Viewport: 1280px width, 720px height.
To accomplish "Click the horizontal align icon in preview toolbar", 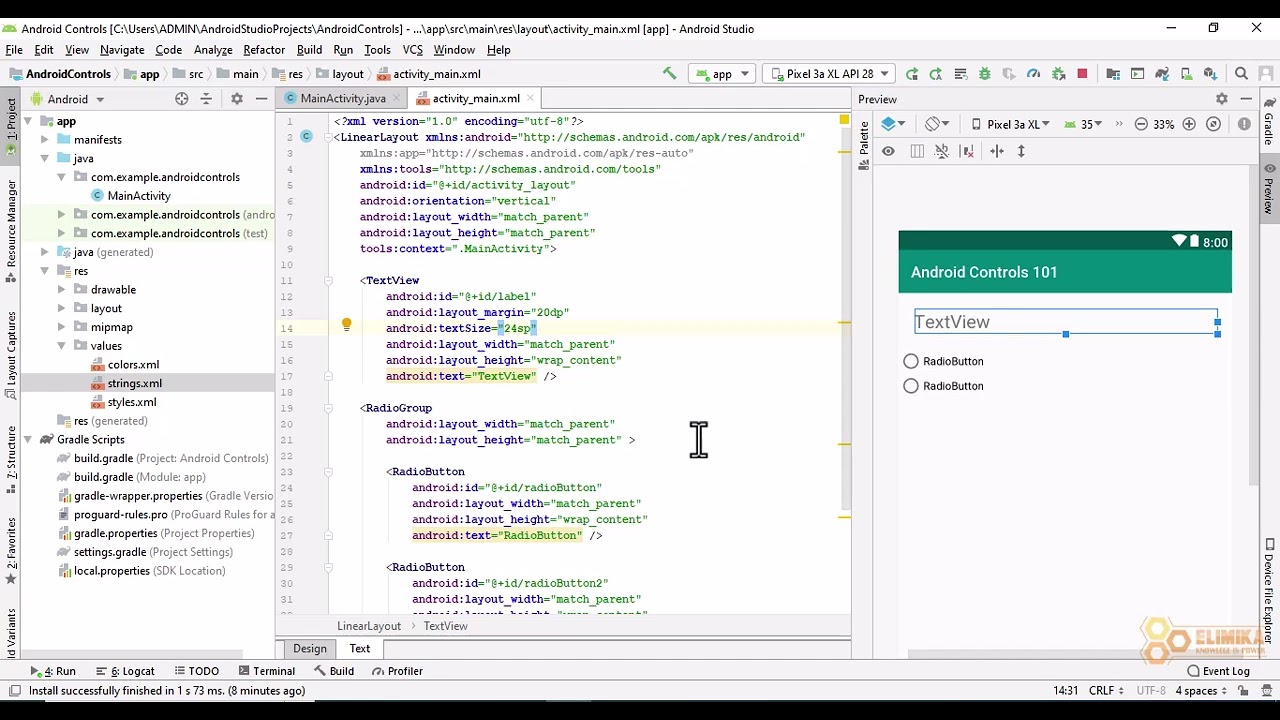I will coord(997,151).
